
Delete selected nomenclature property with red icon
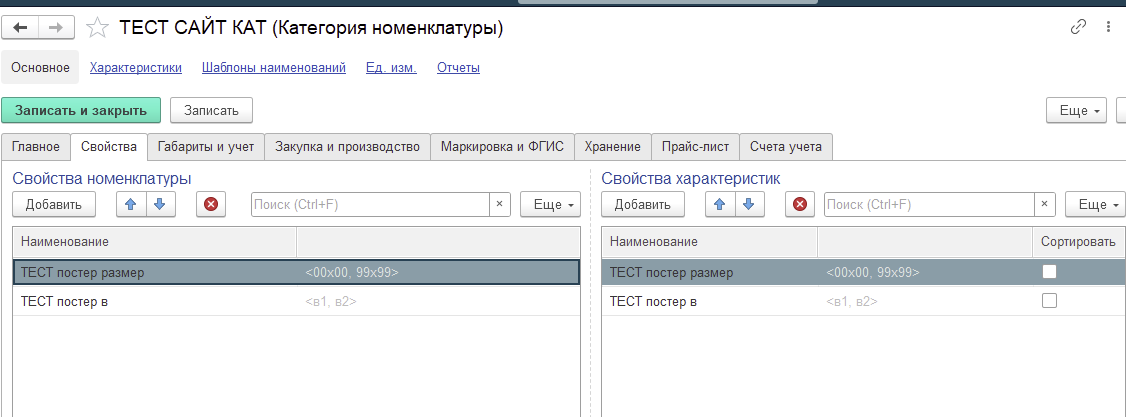pos(210,204)
